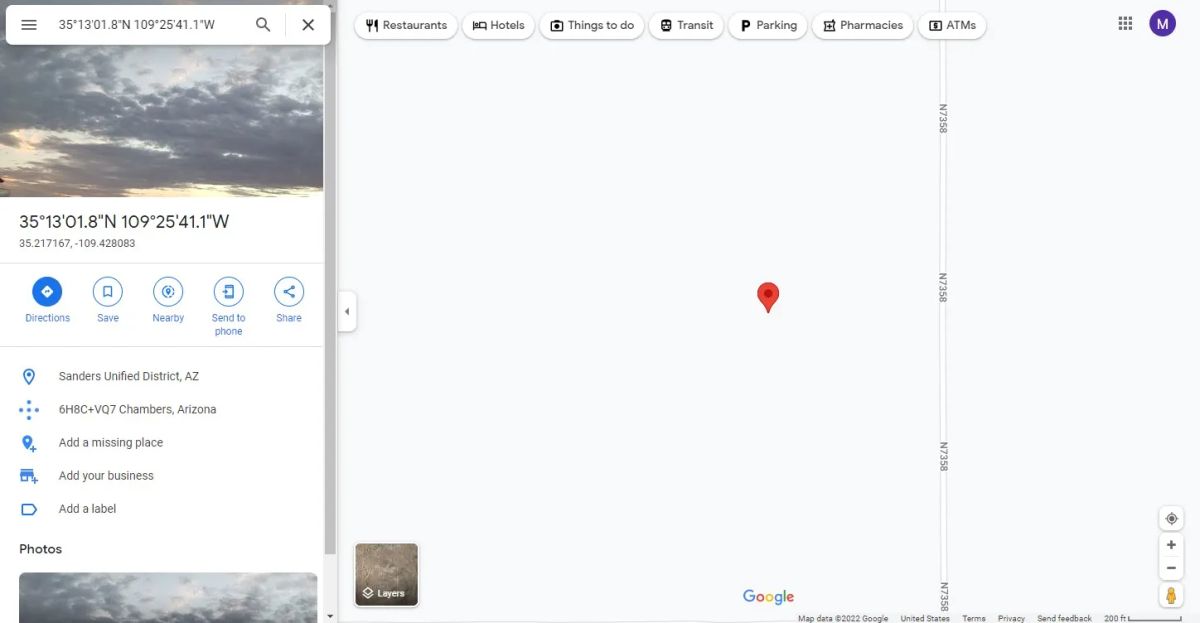Zoom out on the map
Screen dimensions: 1200x623
1171,568
